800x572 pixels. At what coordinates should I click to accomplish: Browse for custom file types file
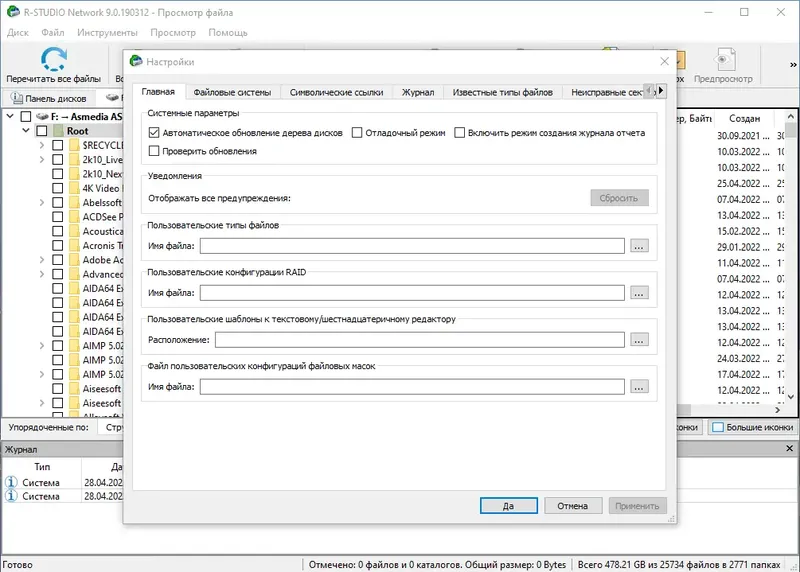pos(639,246)
